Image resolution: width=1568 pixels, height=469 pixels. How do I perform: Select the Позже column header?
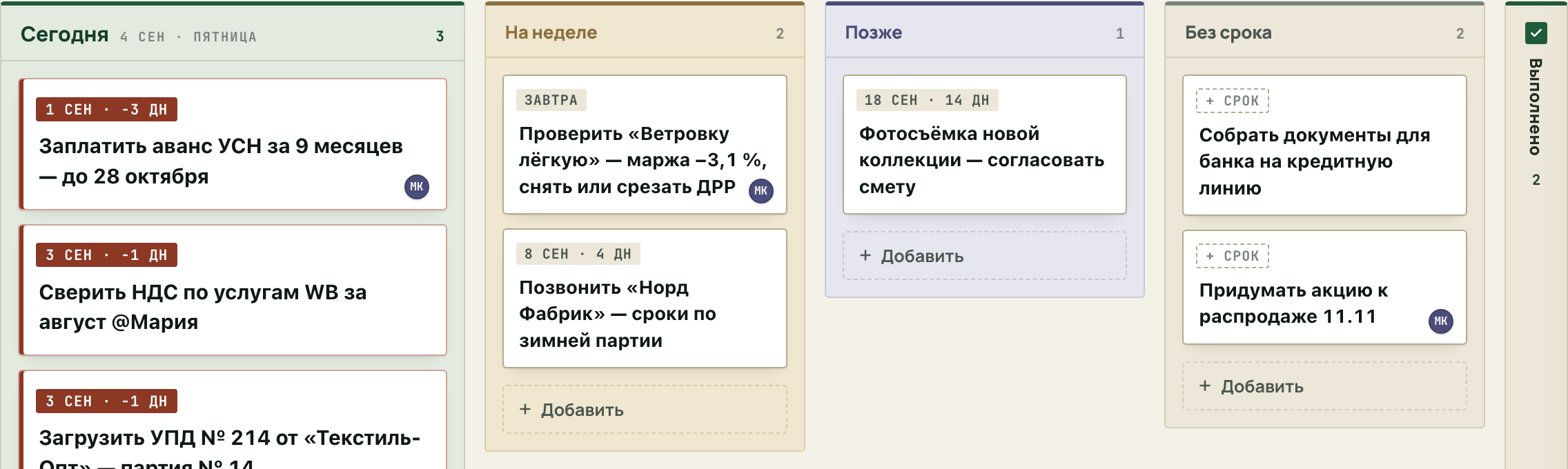coord(985,32)
